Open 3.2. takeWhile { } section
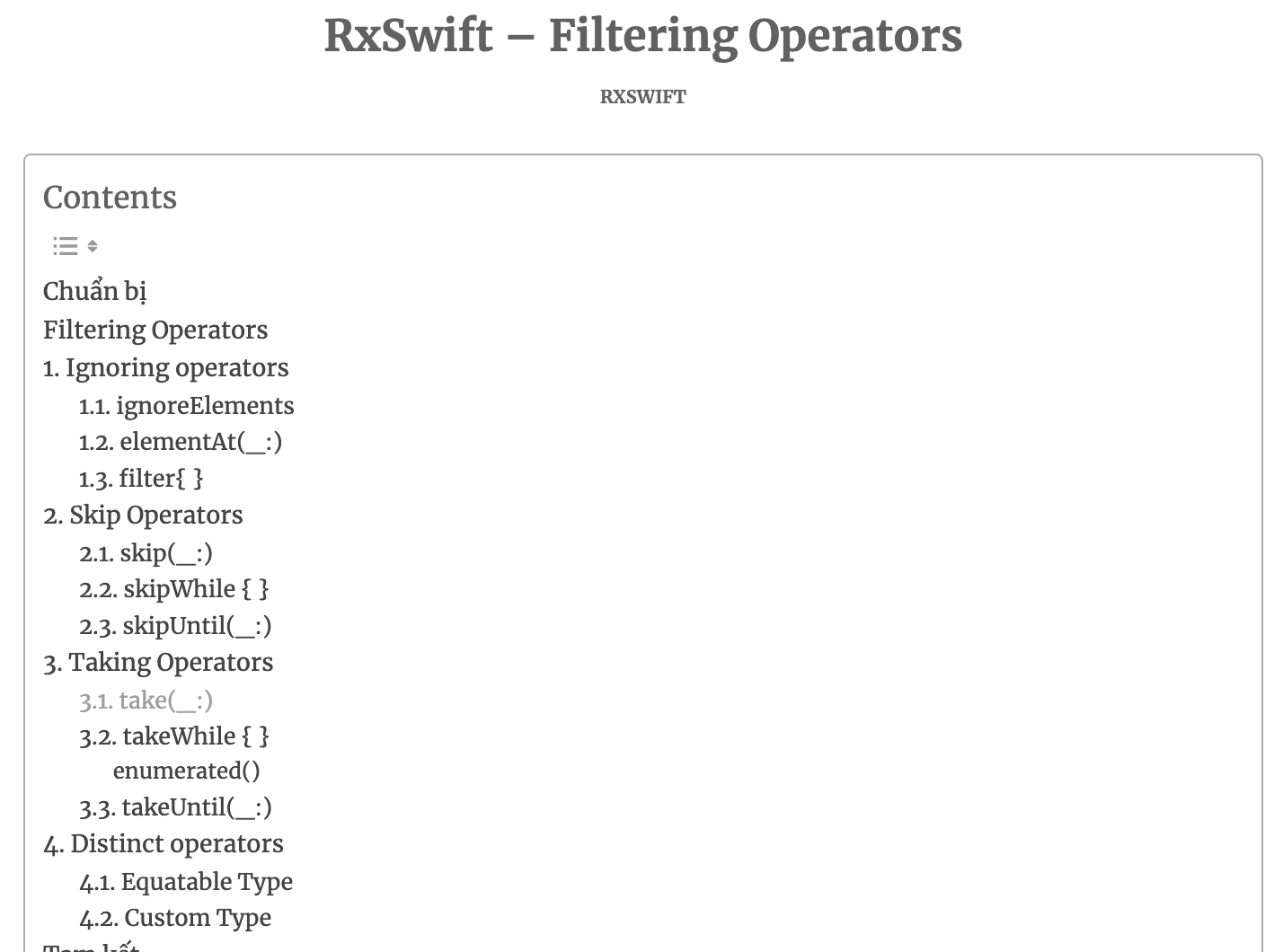Image resolution: width=1265 pixels, height=952 pixels. (x=173, y=736)
